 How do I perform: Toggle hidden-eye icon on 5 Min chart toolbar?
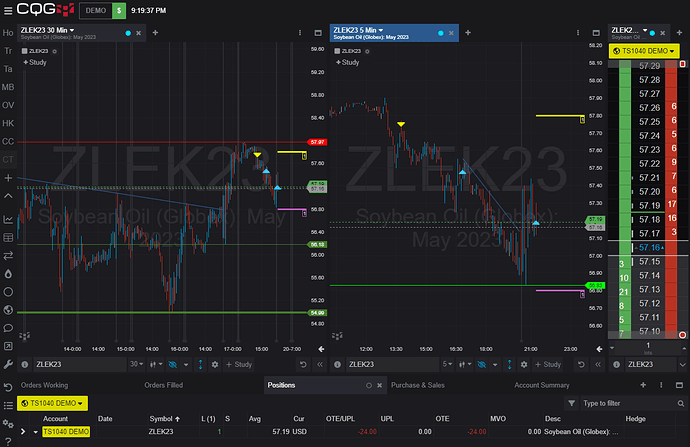click(482, 364)
